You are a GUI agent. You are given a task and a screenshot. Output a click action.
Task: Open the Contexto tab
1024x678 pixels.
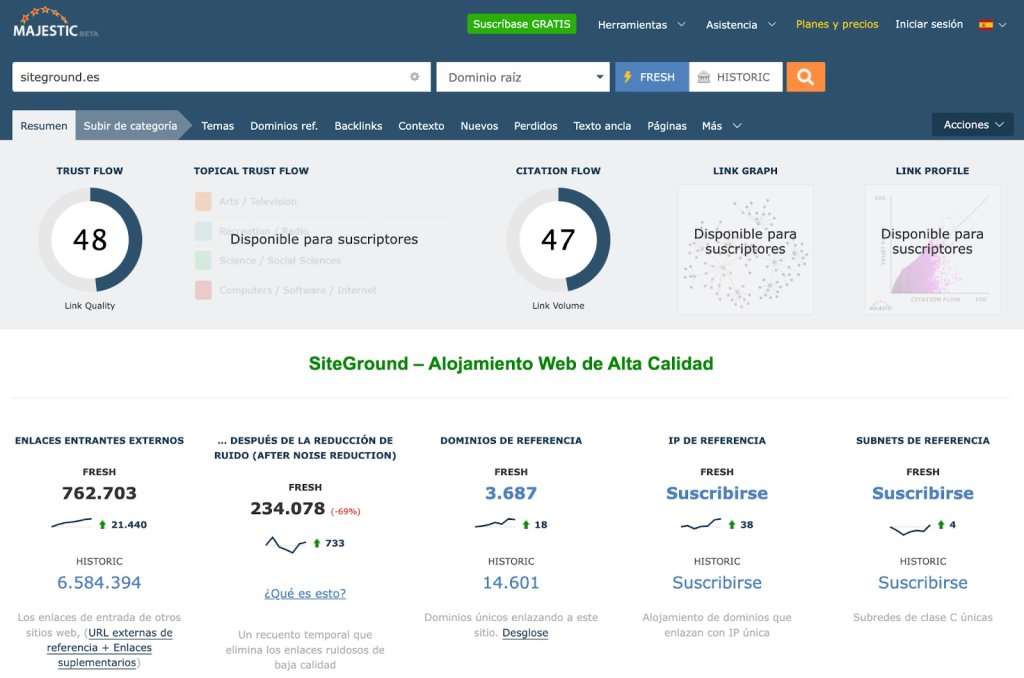click(421, 126)
